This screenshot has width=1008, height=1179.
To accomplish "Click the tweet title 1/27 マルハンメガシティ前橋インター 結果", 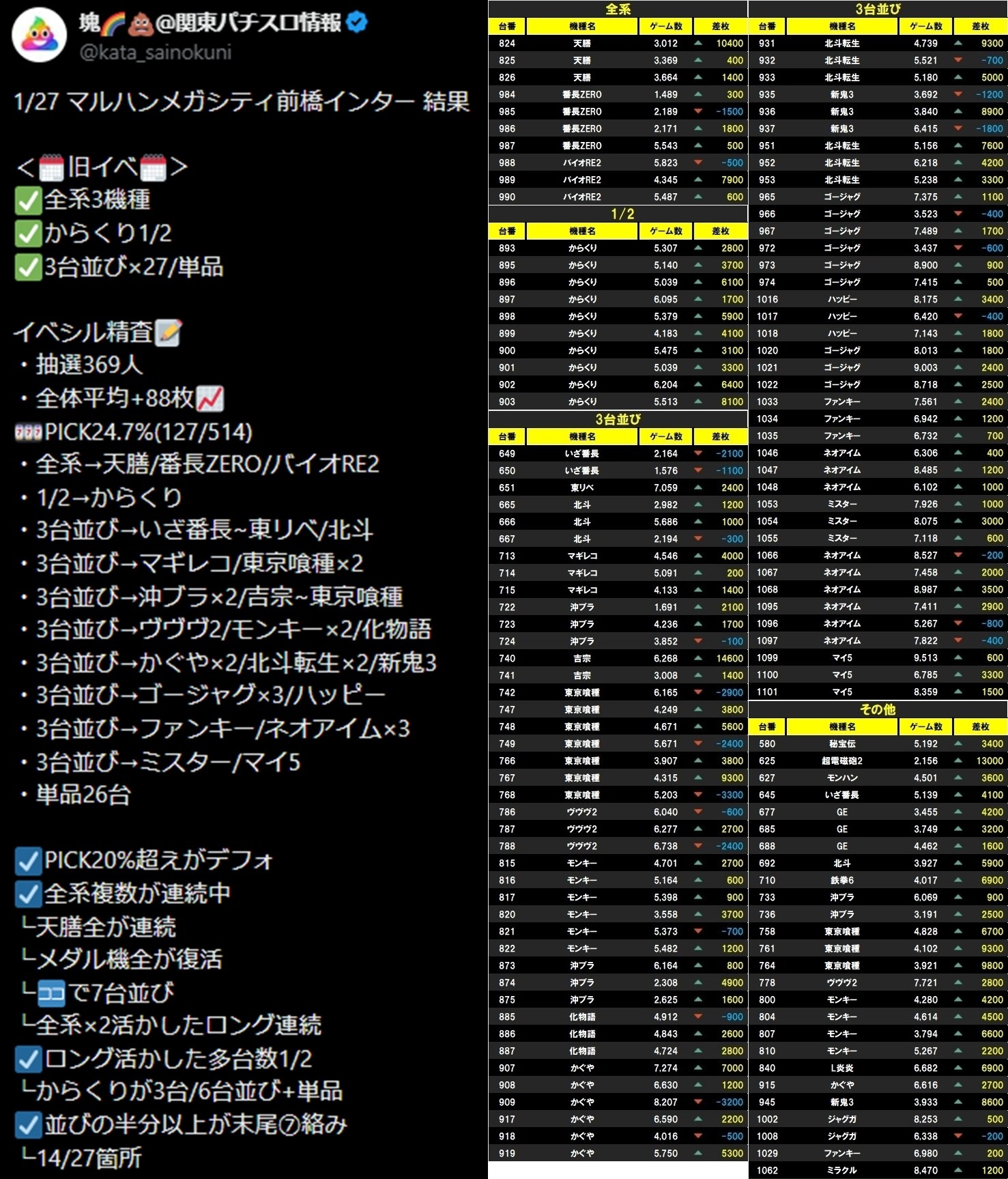I will tap(242, 102).
